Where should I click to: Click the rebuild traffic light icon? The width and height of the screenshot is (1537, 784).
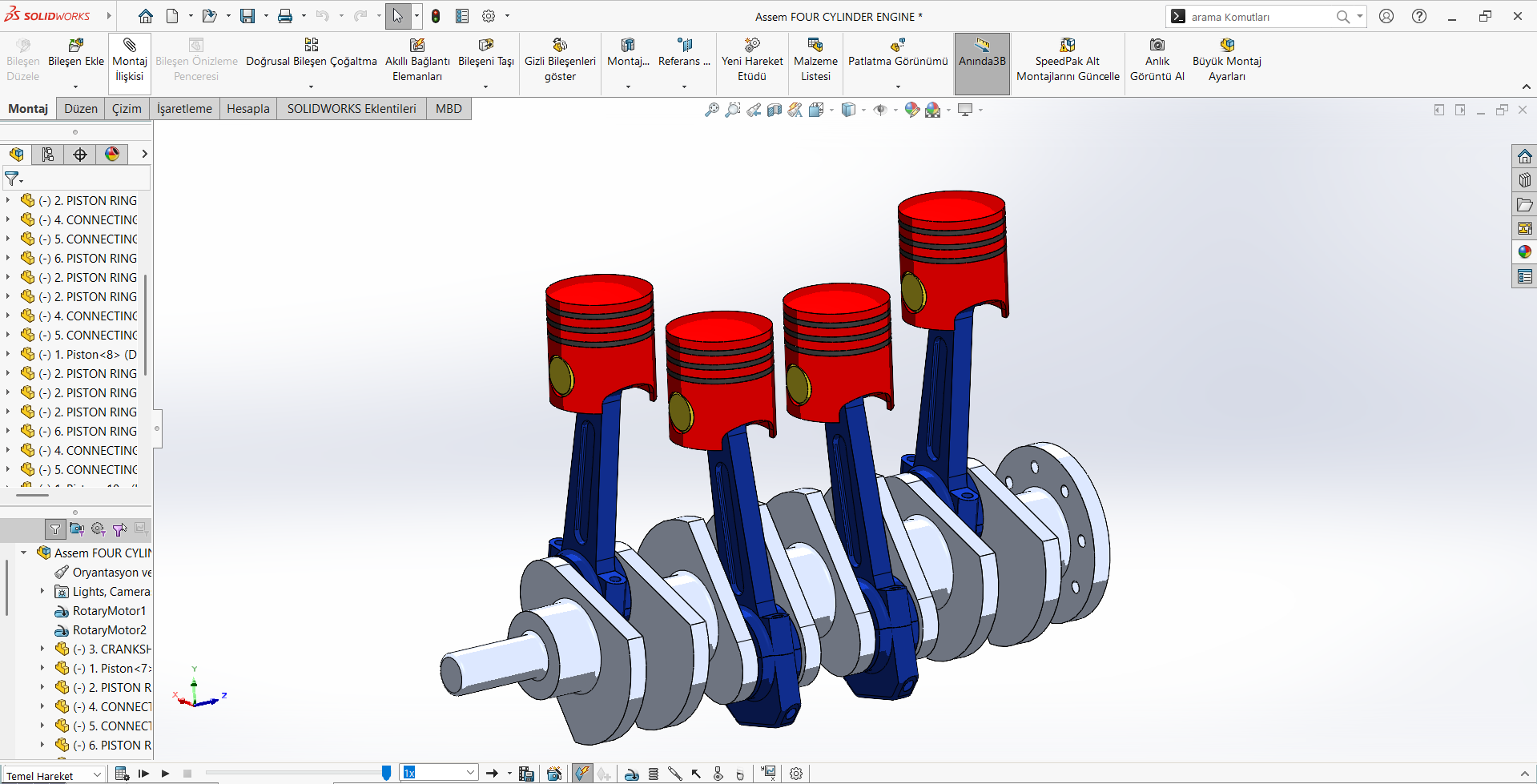click(436, 16)
